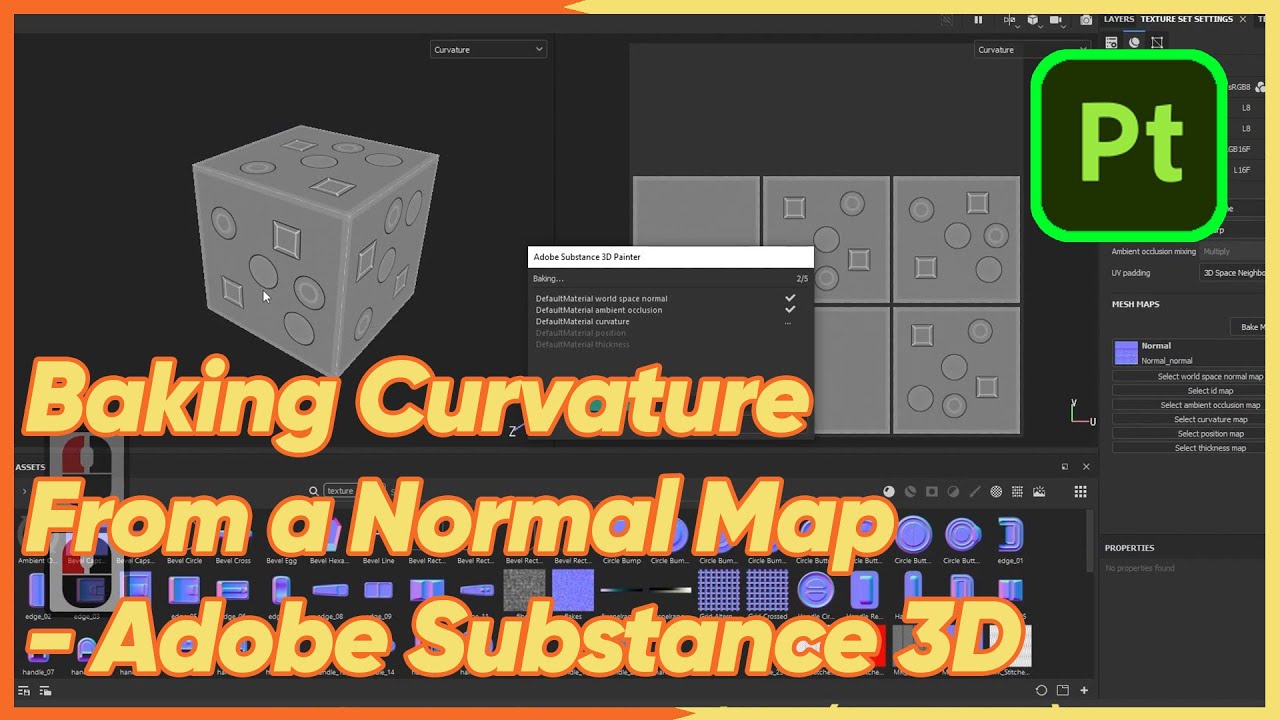This screenshot has width=1280, height=720.
Task: Expand the Assets sidebar chevron
Action: (24, 491)
